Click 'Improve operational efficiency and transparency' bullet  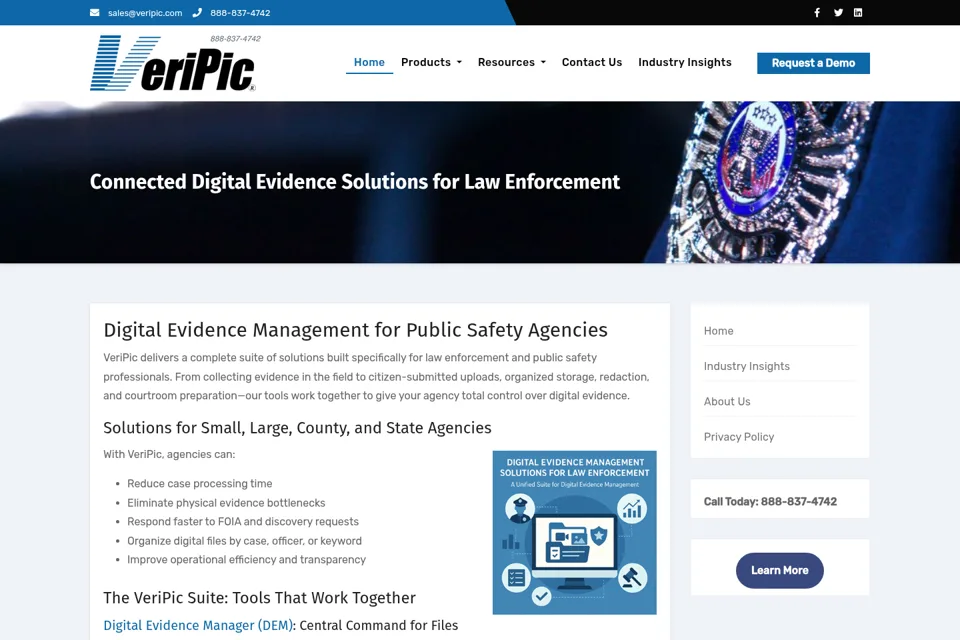click(x=247, y=560)
